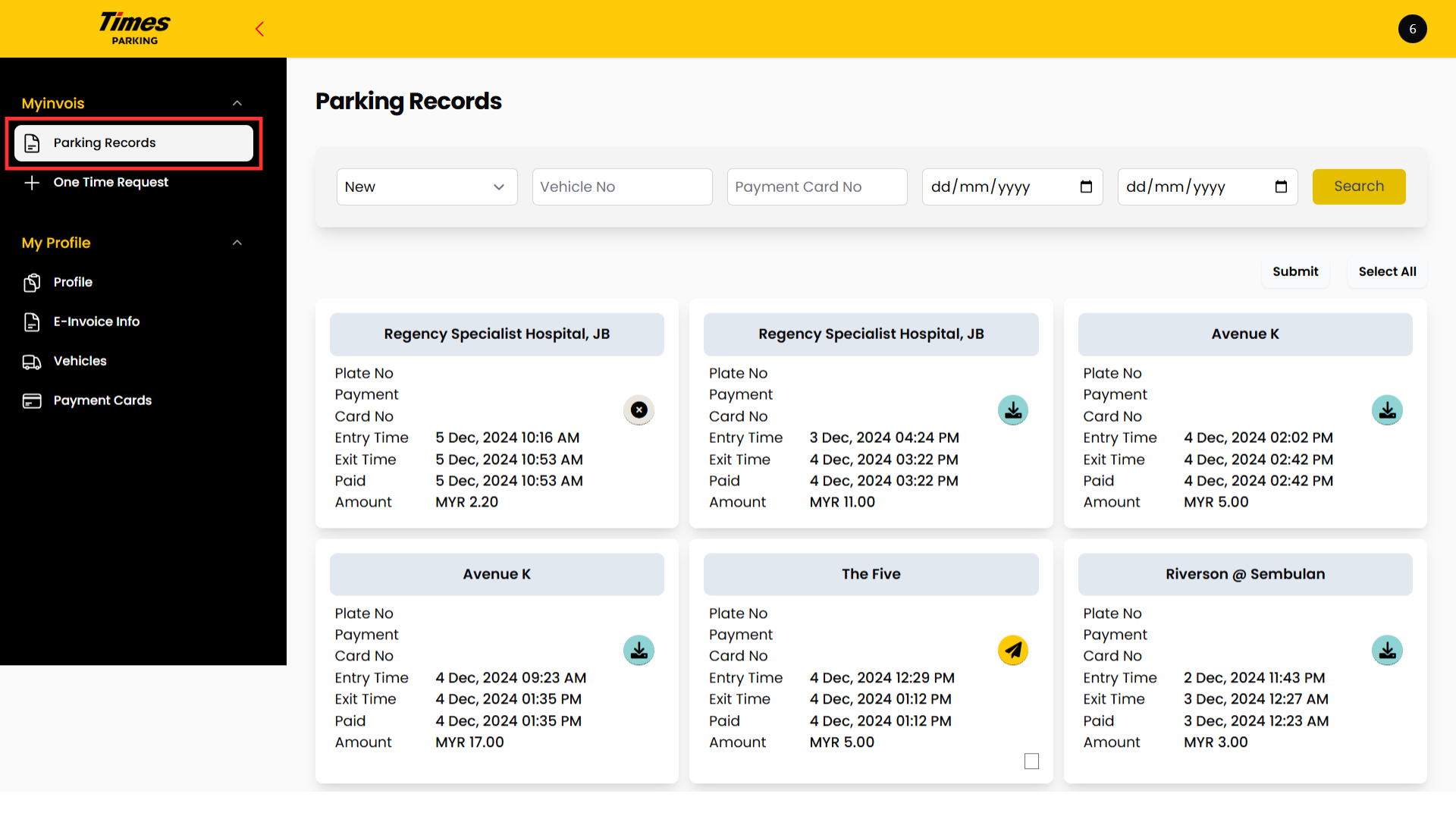Click the first dd/mm/yyyy date field
This screenshot has width=1456, height=819.
pyautogui.click(x=1012, y=187)
